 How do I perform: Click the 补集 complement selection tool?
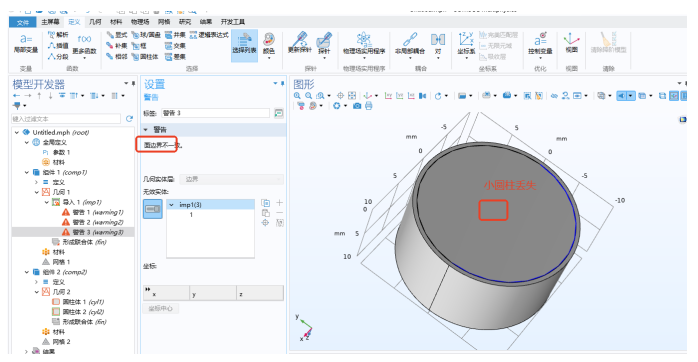point(117,45)
